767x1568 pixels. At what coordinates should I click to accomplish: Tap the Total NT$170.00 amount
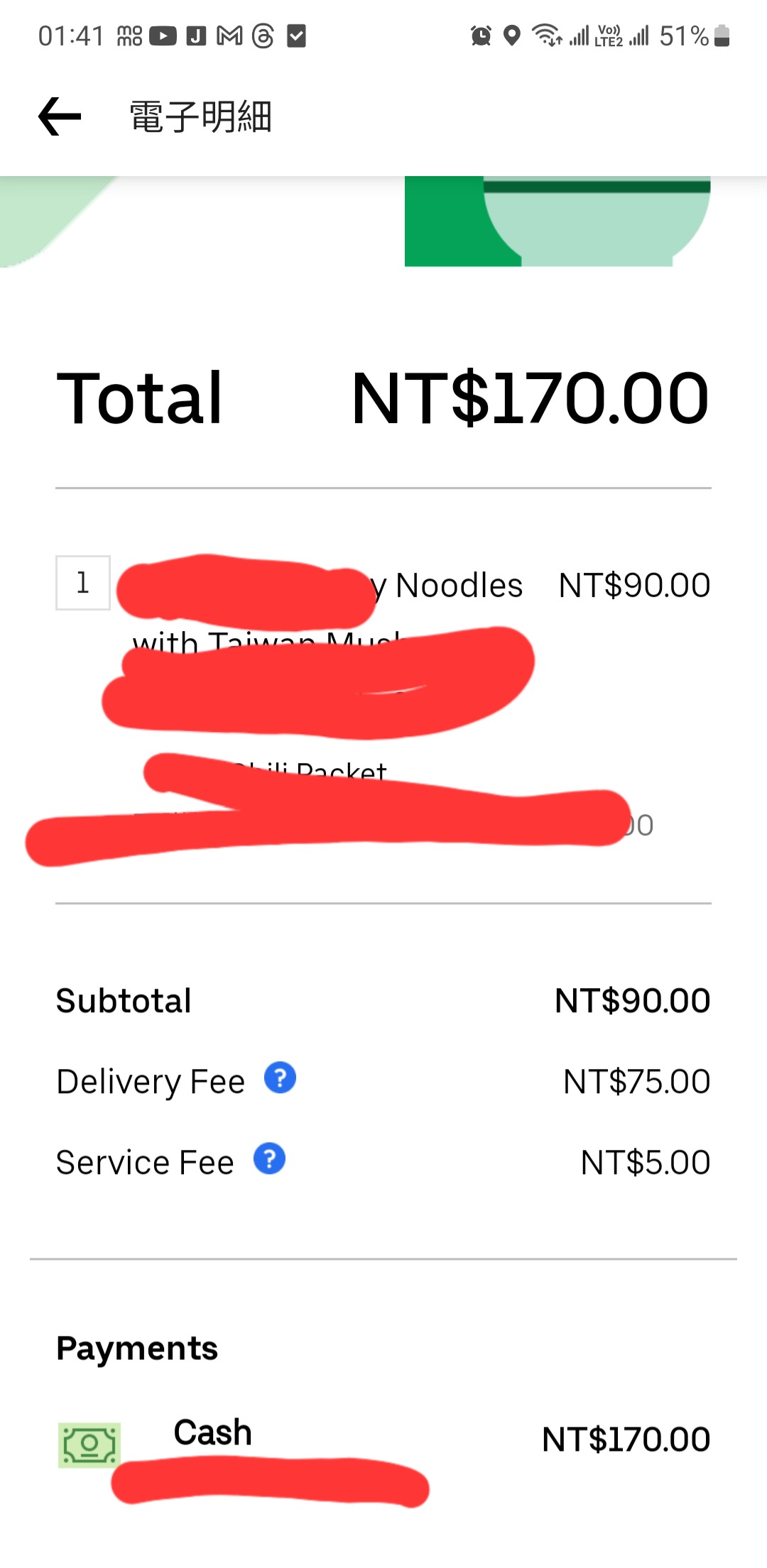[x=530, y=399]
